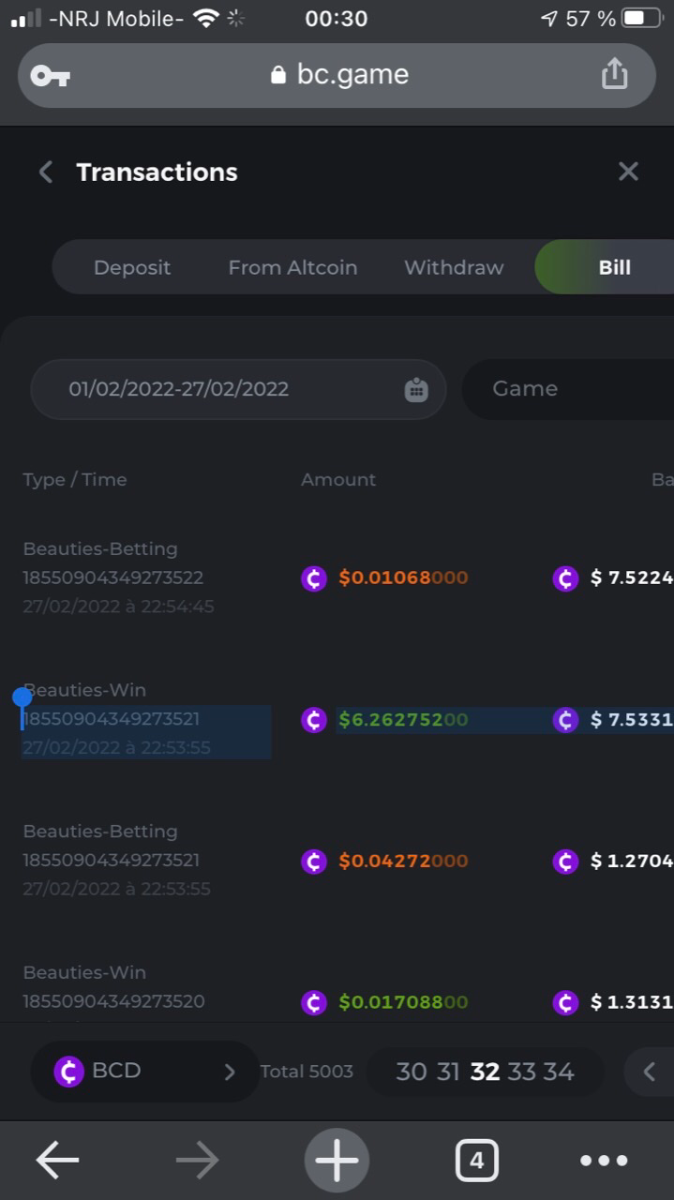Tap the key password icon in address bar
The width and height of the screenshot is (674, 1200).
[50, 76]
